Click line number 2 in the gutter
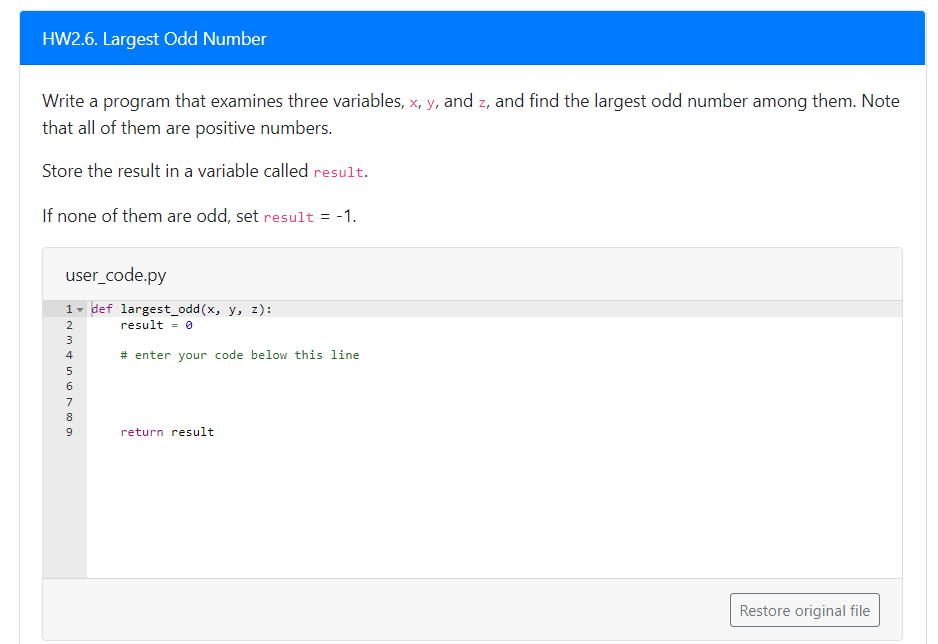Image resolution: width=938 pixels, height=644 pixels. click(x=69, y=324)
